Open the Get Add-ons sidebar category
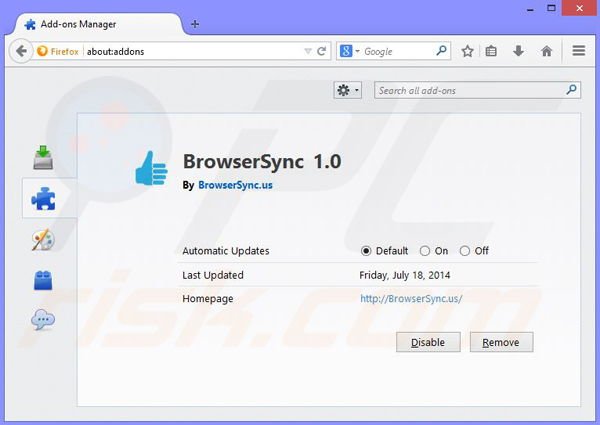Viewport: 600px width, 425px height. (x=43, y=158)
